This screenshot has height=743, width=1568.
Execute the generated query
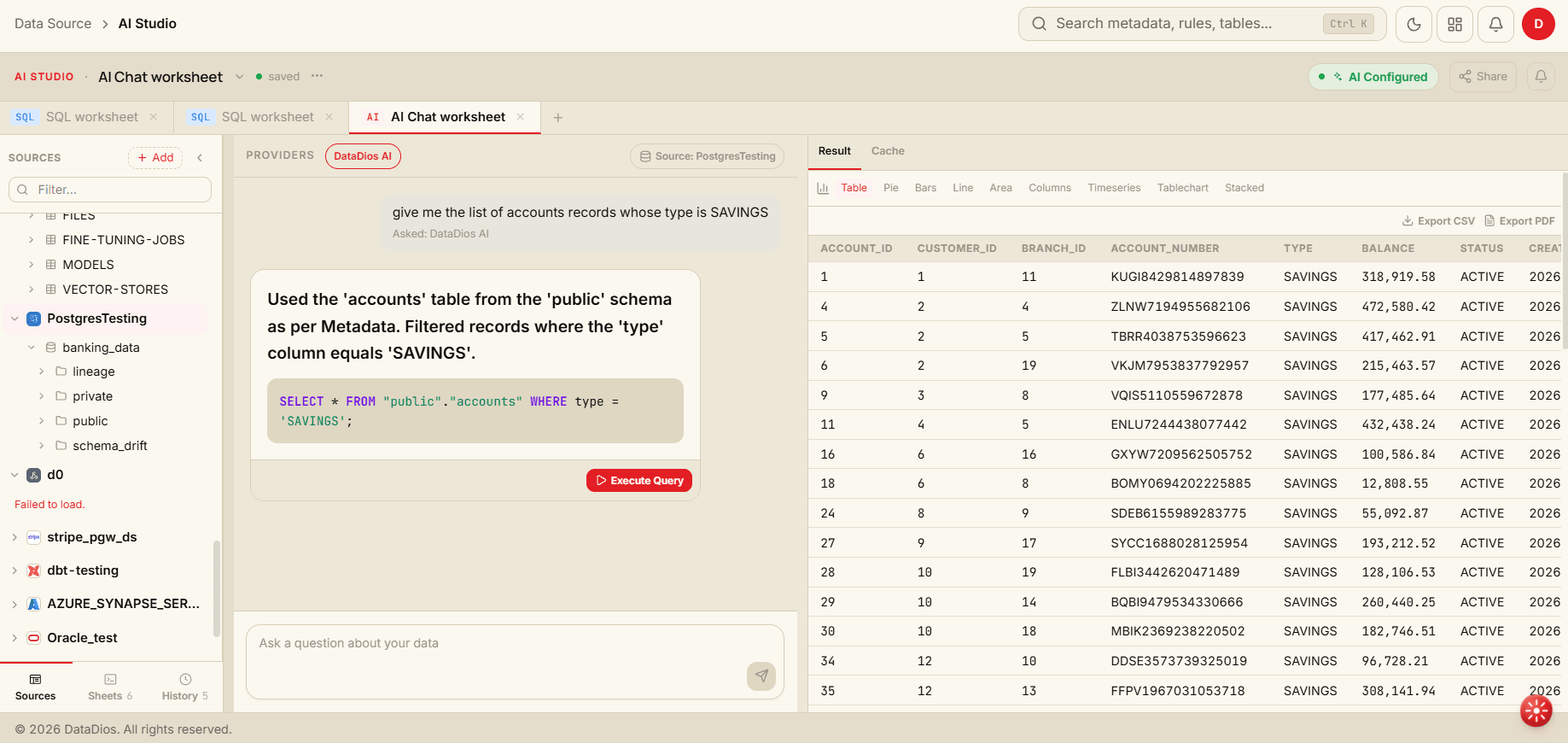pyautogui.click(x=639, y=481)
